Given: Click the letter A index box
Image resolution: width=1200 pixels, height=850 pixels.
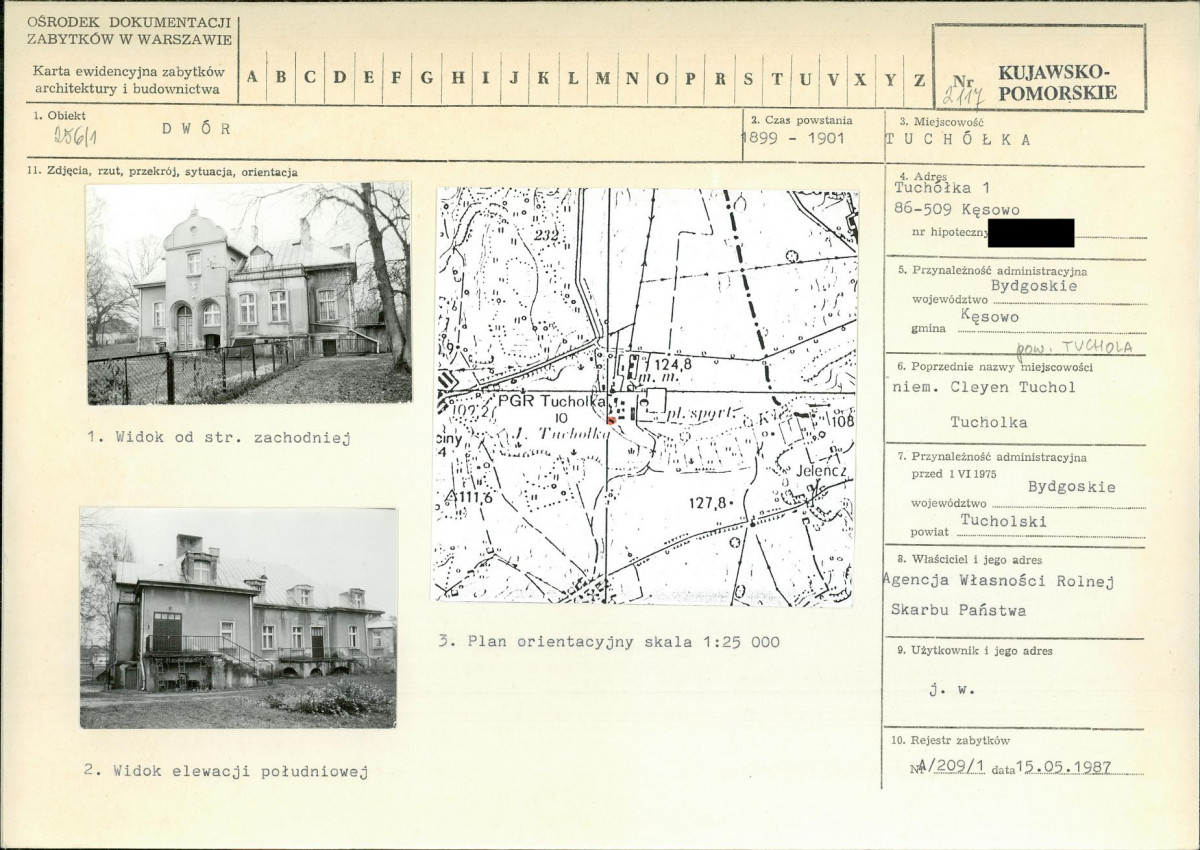Looking at the screenshot, I should (x=252, y=79).
